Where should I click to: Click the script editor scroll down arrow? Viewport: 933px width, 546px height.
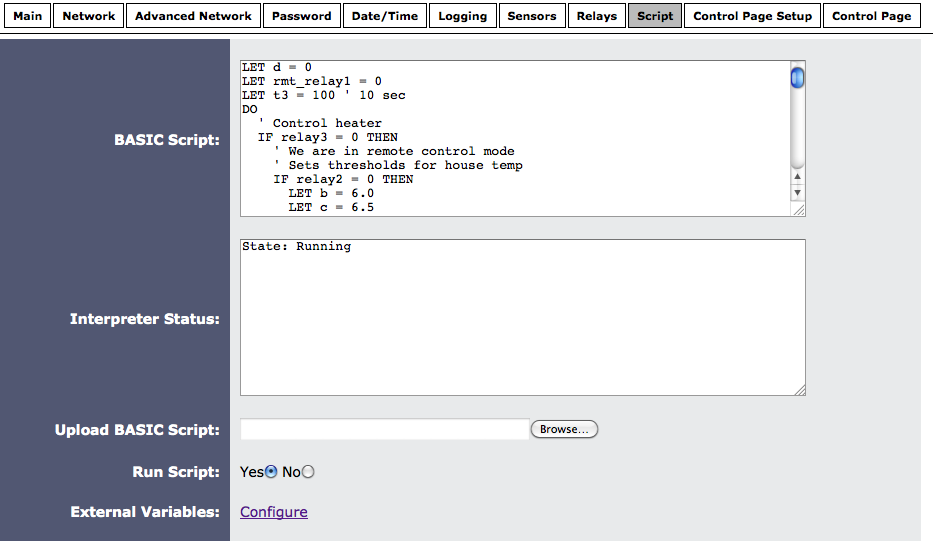click(797, 193)
